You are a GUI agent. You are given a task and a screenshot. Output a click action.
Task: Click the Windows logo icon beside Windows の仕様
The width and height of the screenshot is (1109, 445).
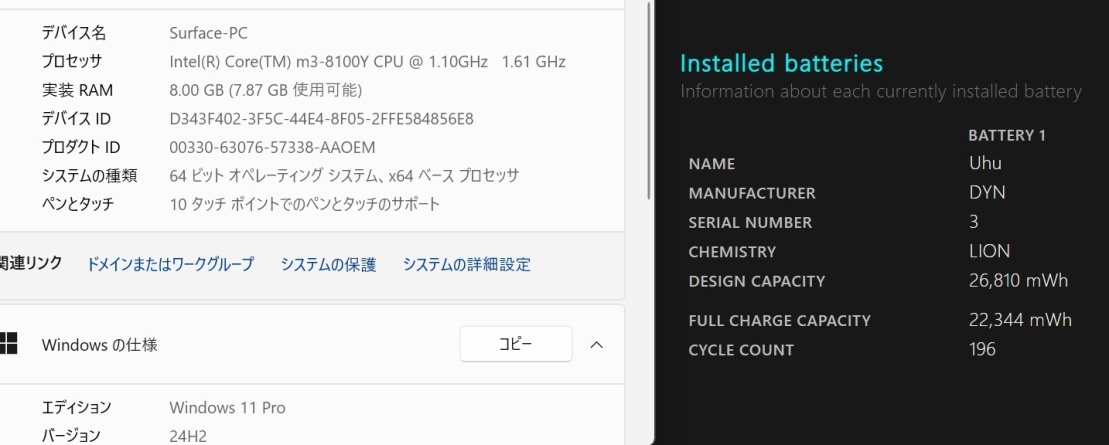(x=8, y=345)
